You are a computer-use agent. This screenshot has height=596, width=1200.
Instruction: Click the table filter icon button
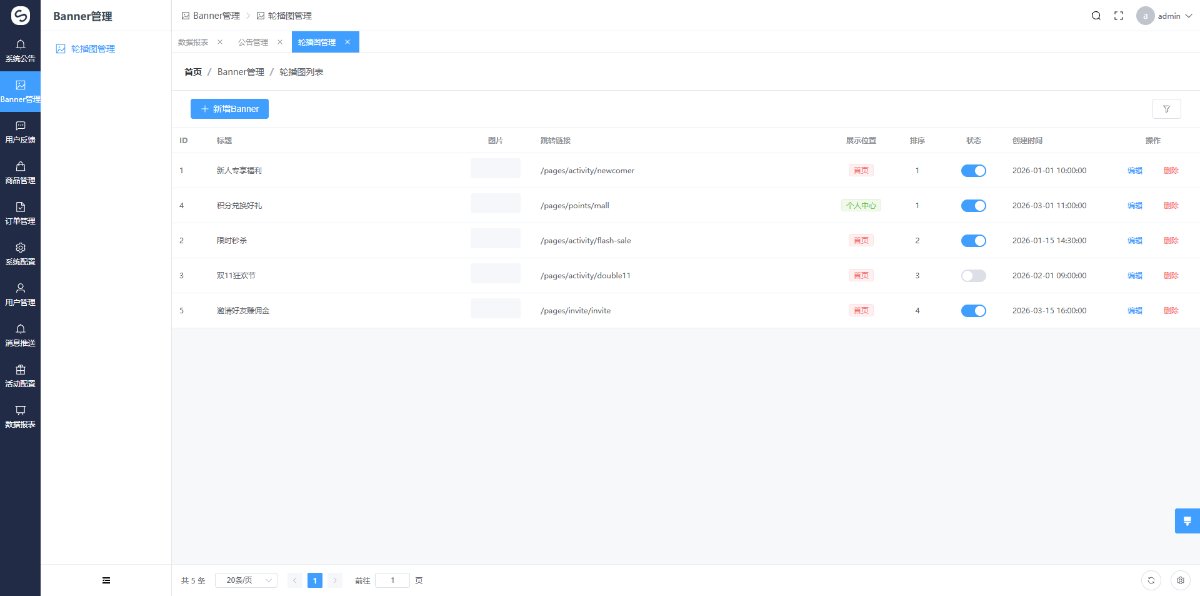[1166, 109]
